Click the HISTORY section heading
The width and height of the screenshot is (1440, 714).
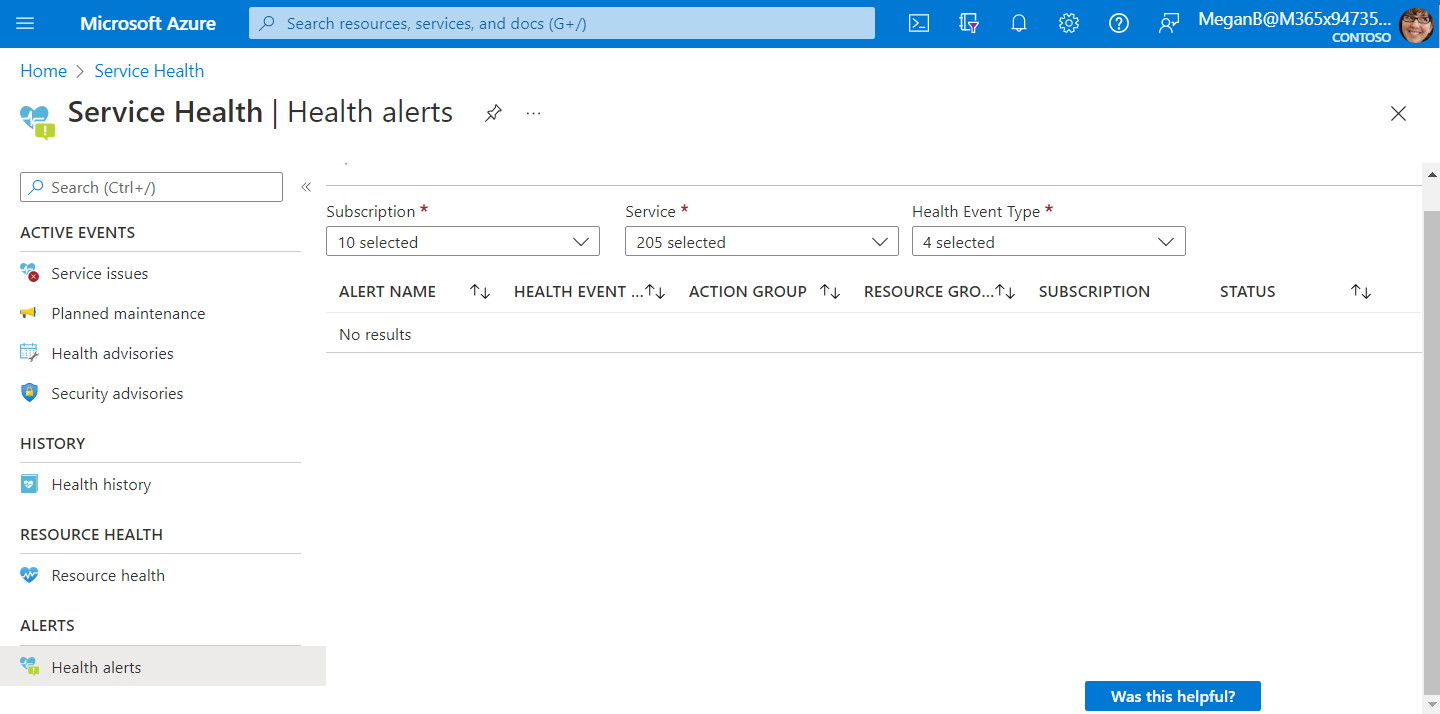coord(52,444)
